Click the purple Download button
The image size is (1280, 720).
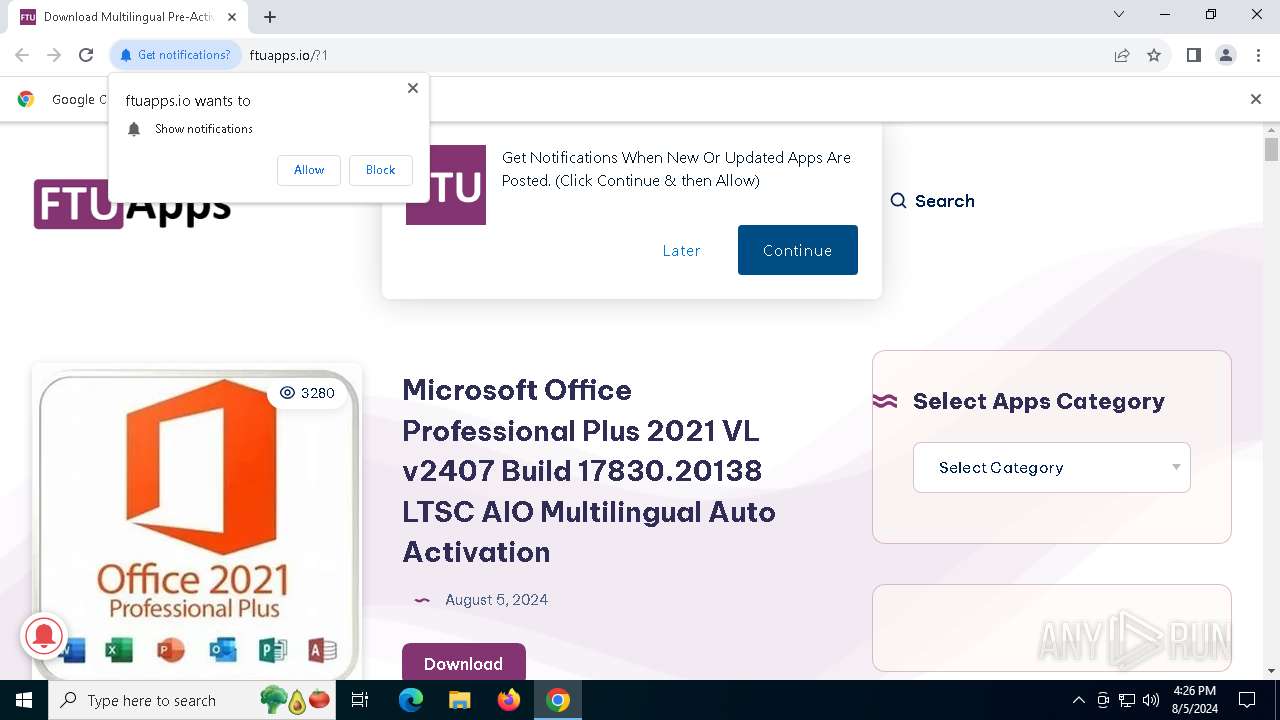click(x=463, y=664)
